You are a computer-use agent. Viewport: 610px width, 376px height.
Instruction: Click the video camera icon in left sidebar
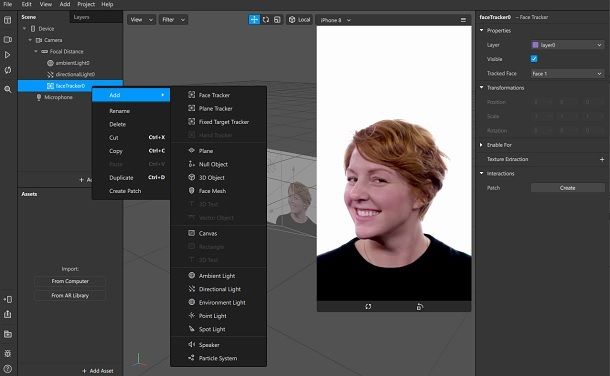click(x=7, y=39)
